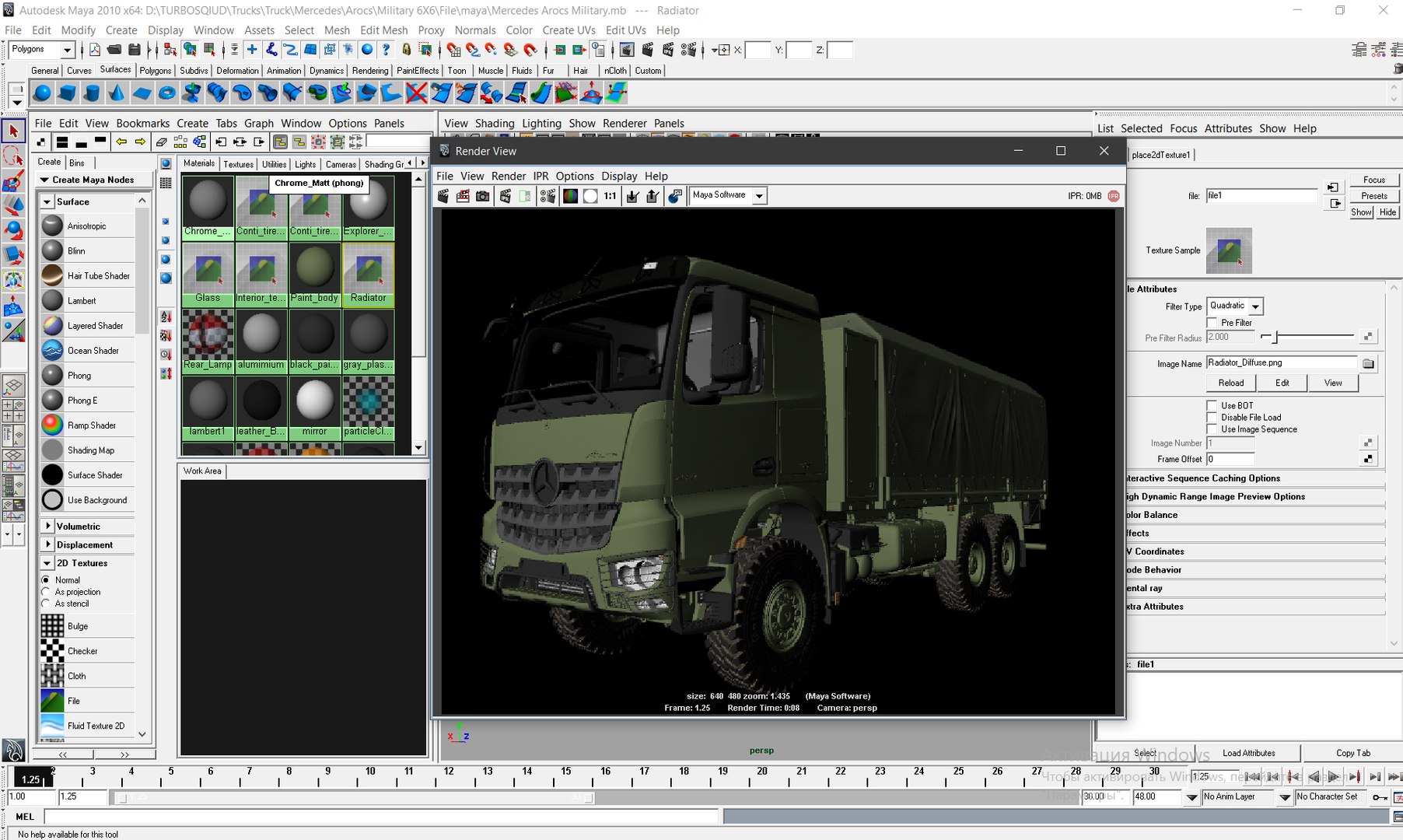
Task: Click the render region icon in Render View
Action: [x=463, y=196]
